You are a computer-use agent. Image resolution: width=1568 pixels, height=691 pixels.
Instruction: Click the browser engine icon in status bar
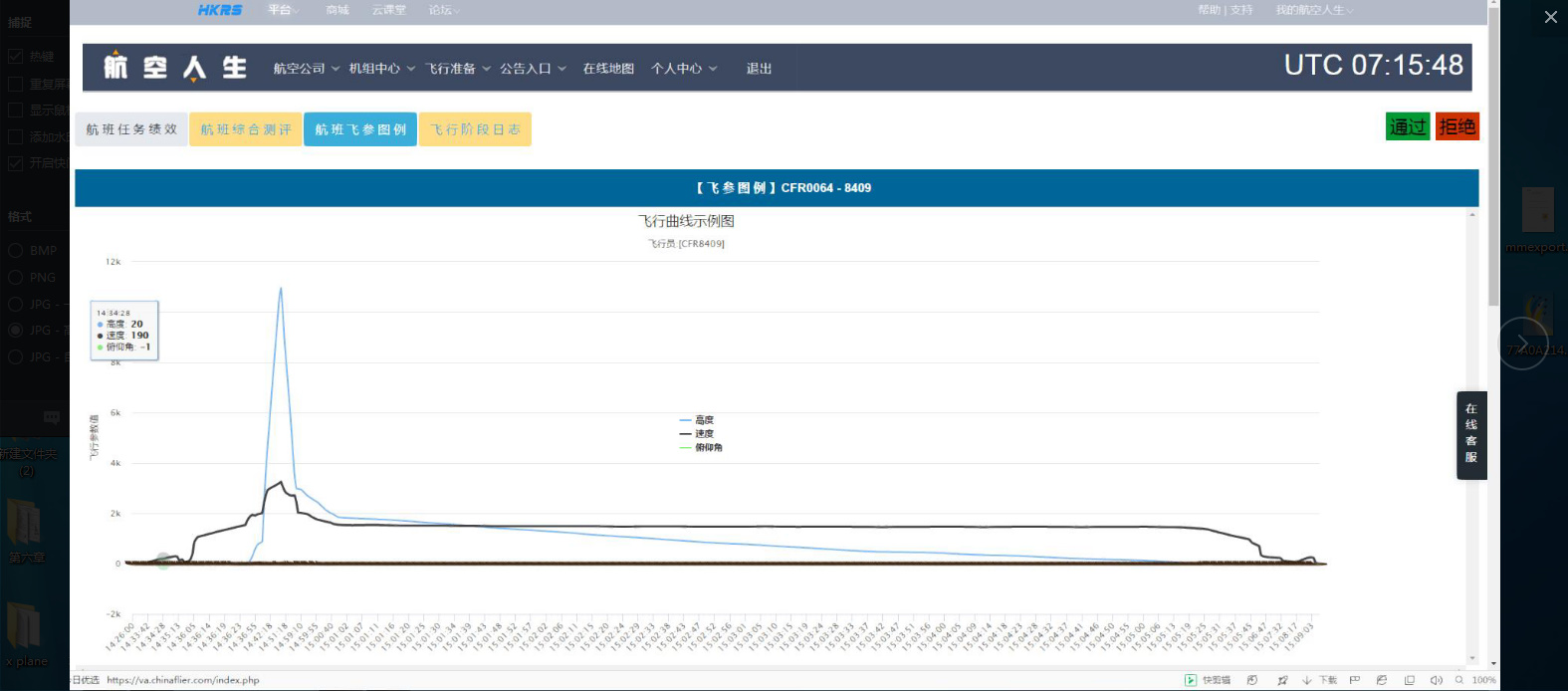1382,680
